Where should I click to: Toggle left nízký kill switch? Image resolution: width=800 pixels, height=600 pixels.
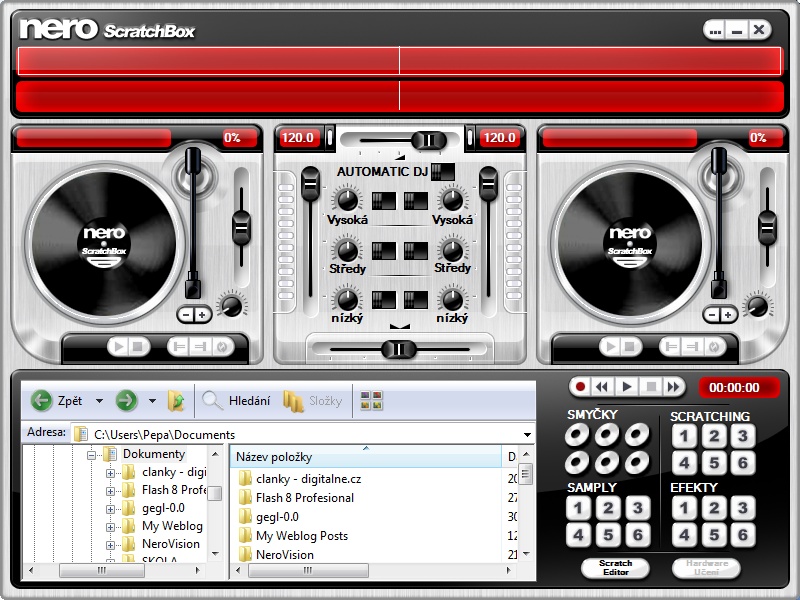pos(383,301)
